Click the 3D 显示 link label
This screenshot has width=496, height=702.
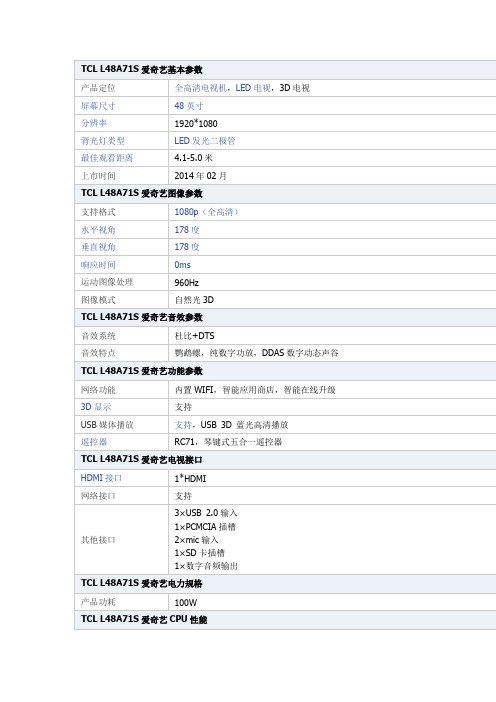click(96, 407)
